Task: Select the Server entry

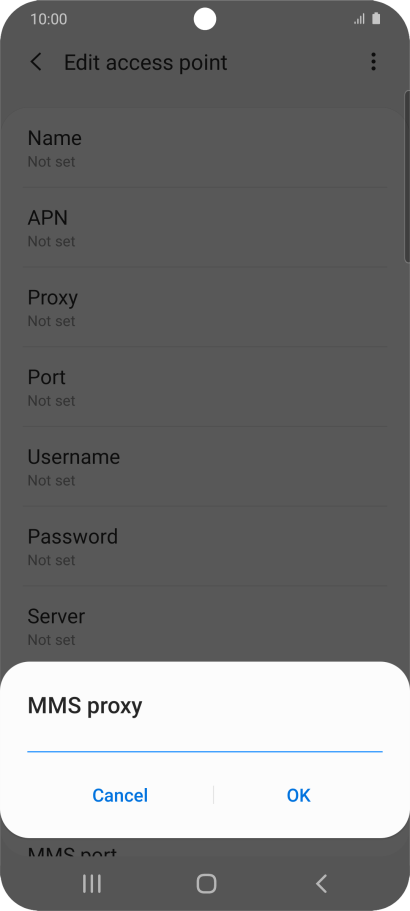Action: 205,625
